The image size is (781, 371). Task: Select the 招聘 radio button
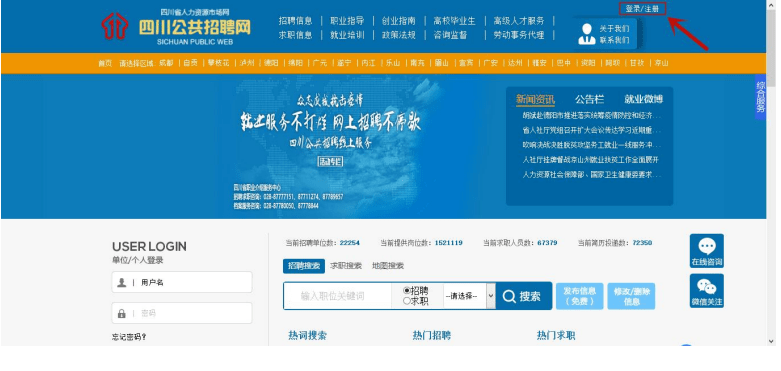[406, 290]
